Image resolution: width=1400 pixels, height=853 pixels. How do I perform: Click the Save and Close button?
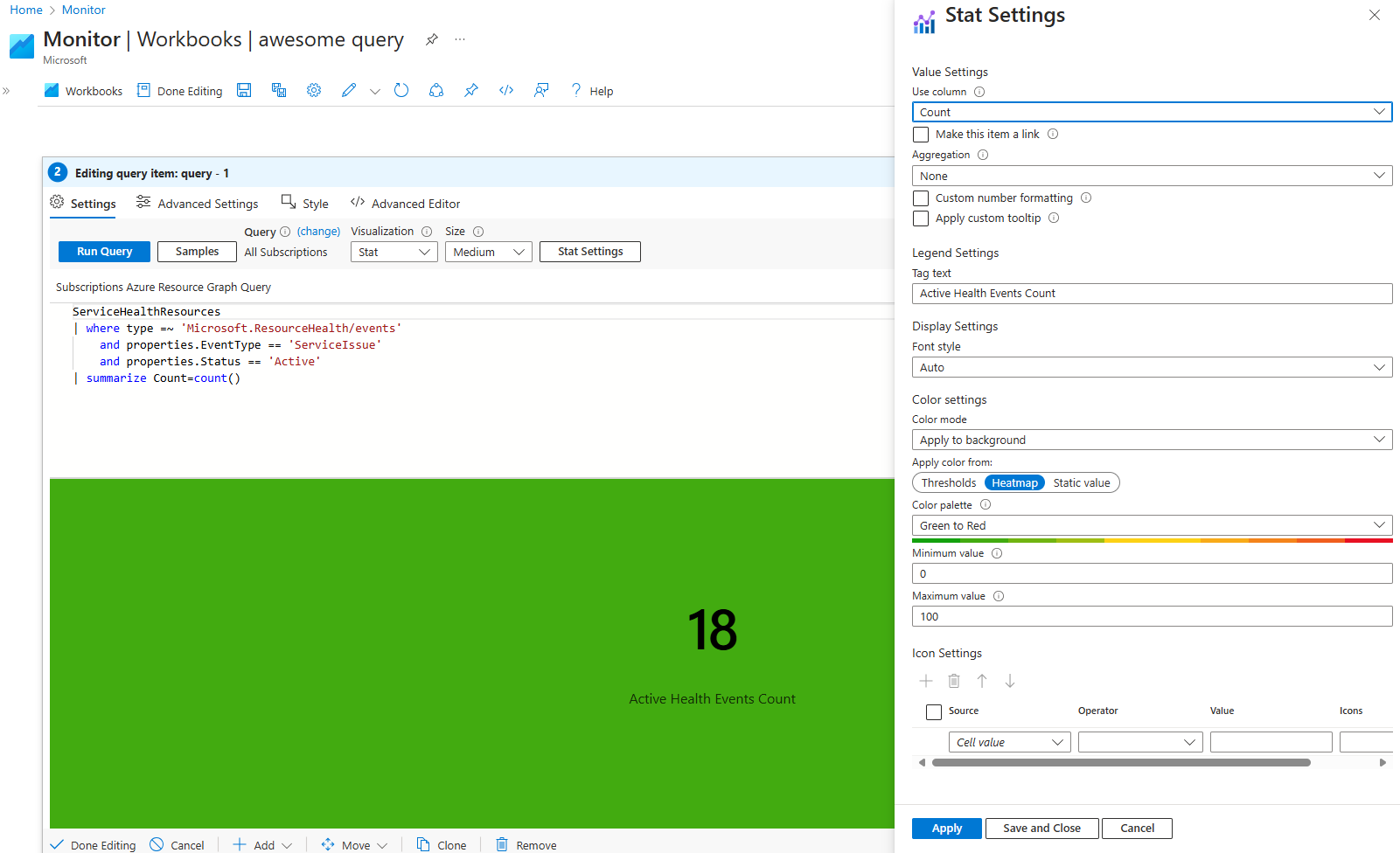1041,829
